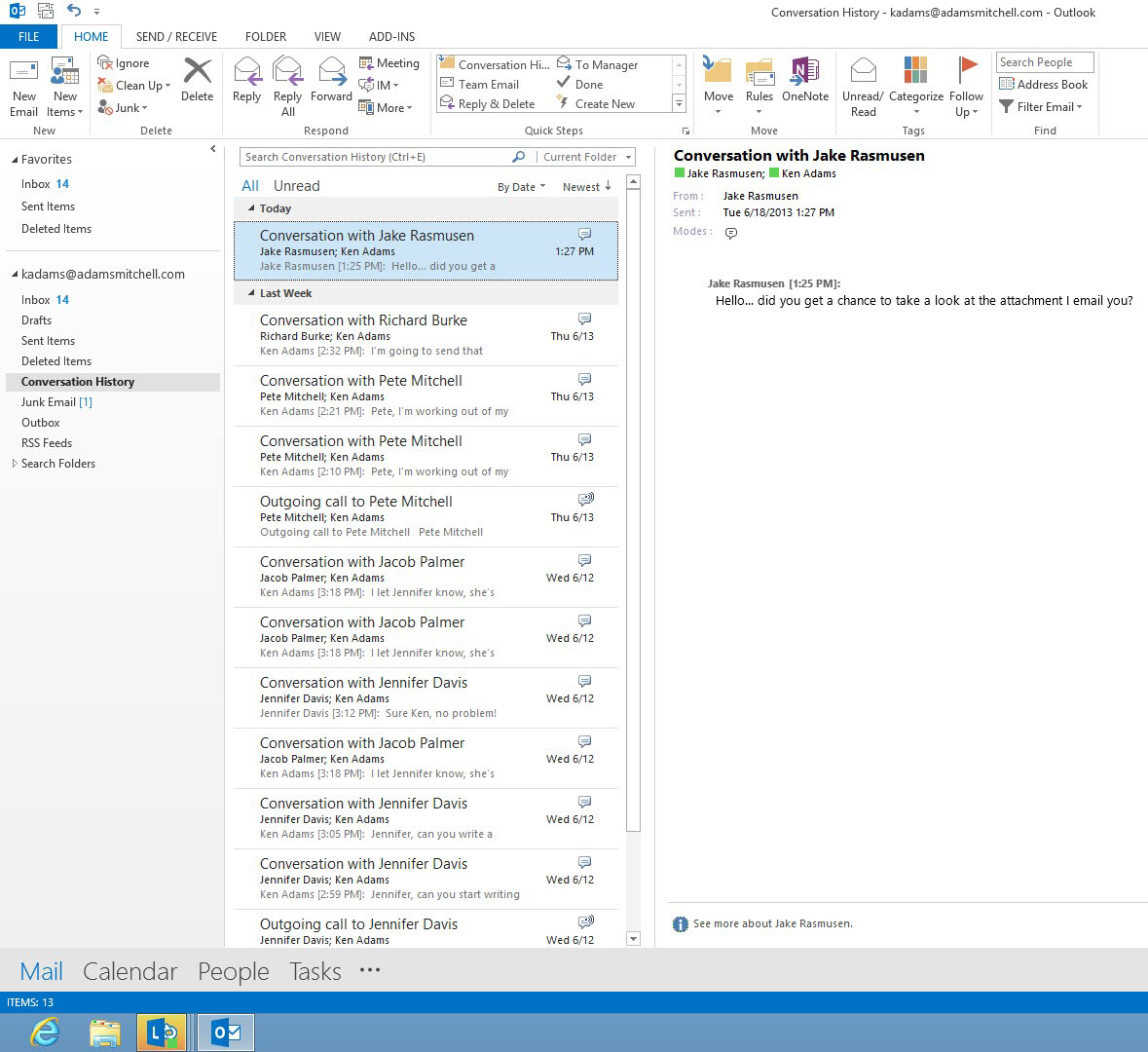The image size is (1148, 1052).
Task: Collapse the Today group header
Action: coord(252,208)
